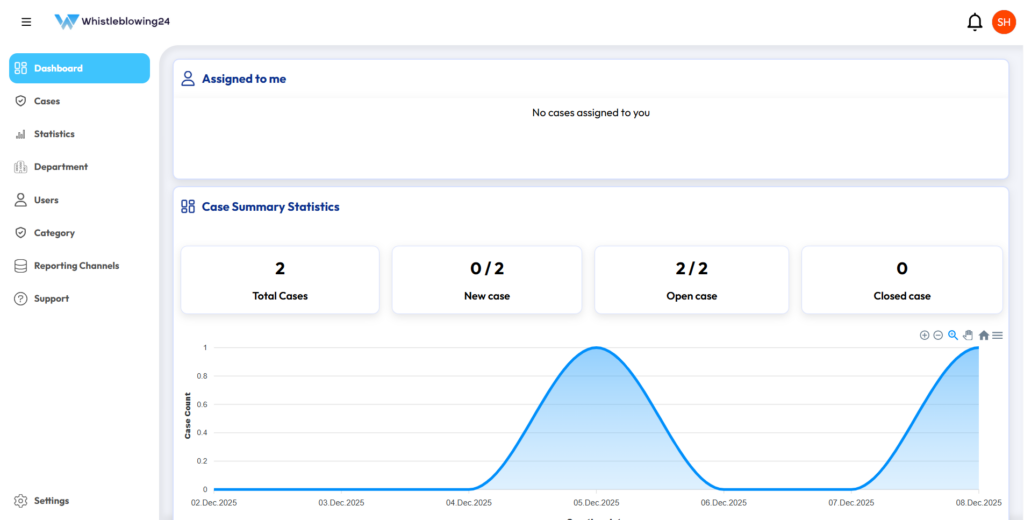
Task: Click the Support help icon item
Action: (51, 299)
